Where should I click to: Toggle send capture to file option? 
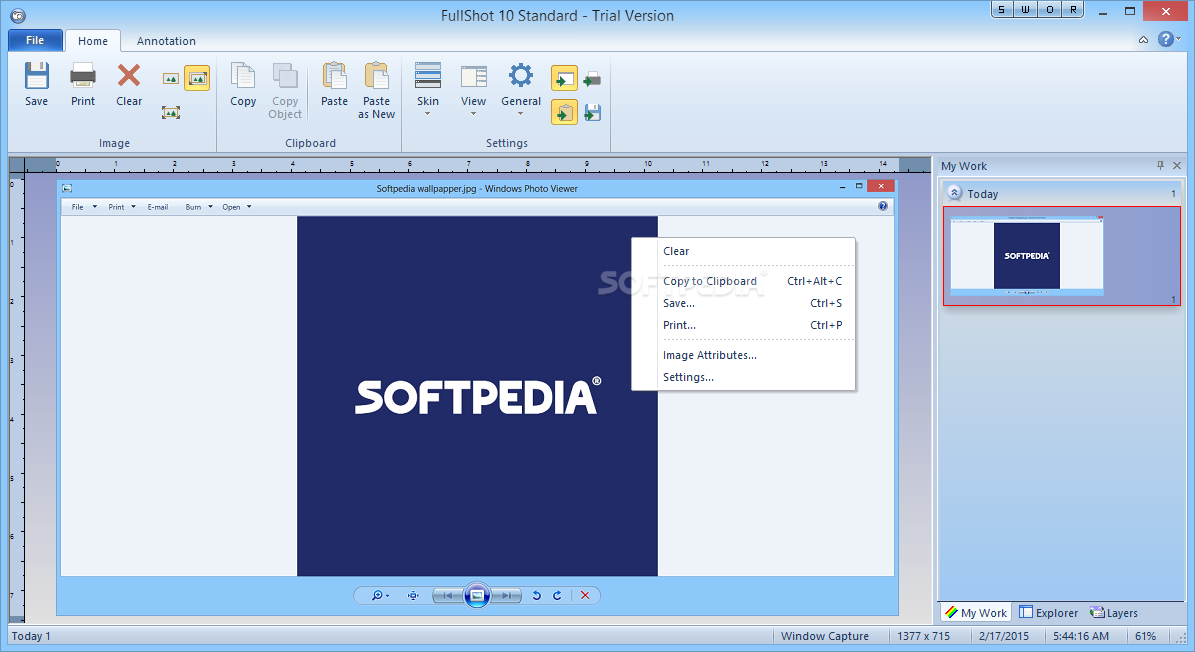point(592,113)
